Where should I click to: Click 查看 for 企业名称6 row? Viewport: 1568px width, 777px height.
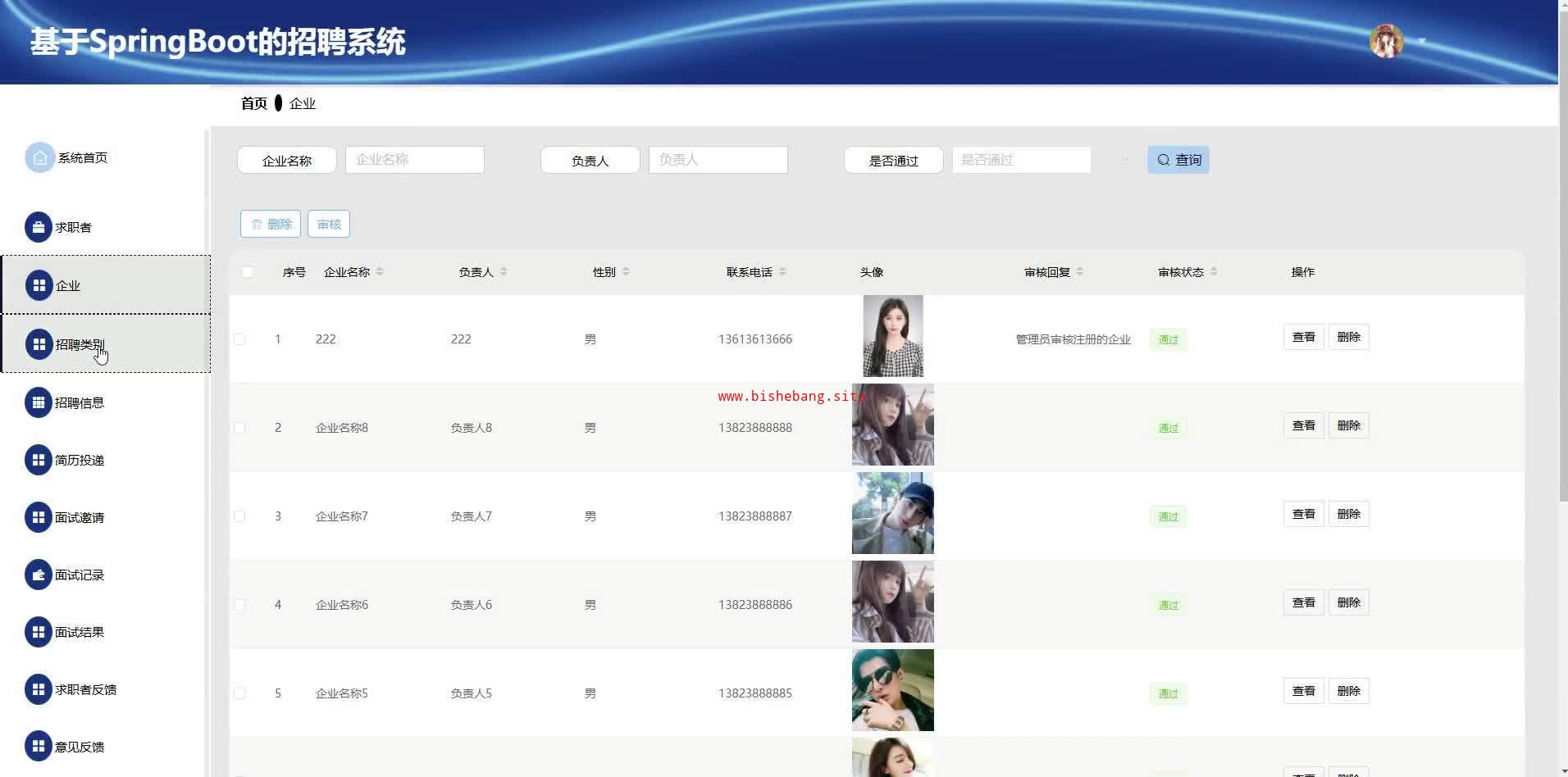pyautogui.click(x=1304, y=602)
